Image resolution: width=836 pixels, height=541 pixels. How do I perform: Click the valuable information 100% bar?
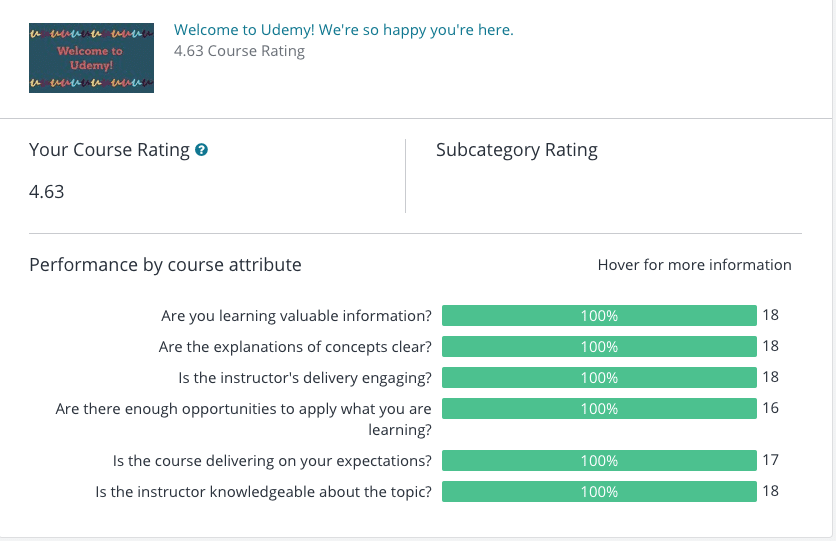[x=599, y=316]
